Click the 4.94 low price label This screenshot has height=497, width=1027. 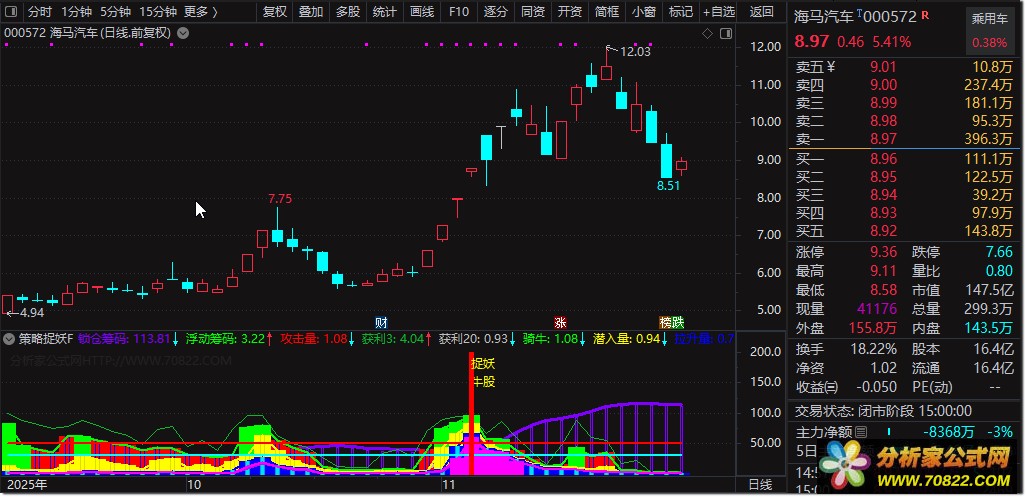click(x=32, y=313)
